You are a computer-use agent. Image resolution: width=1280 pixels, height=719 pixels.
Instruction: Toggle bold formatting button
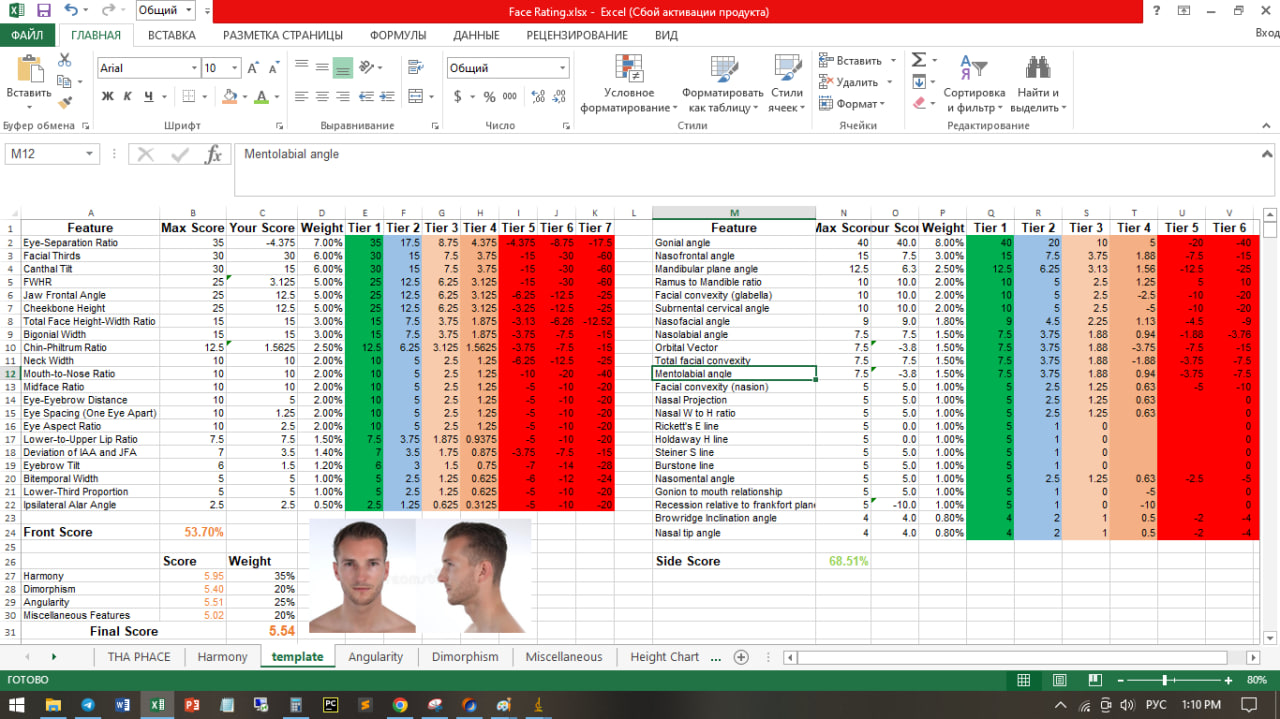107,97
